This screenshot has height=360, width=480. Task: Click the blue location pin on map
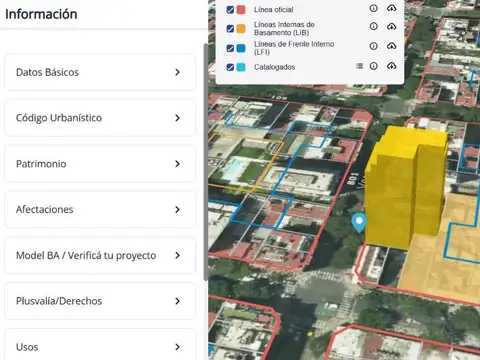[x=359, y=222]
